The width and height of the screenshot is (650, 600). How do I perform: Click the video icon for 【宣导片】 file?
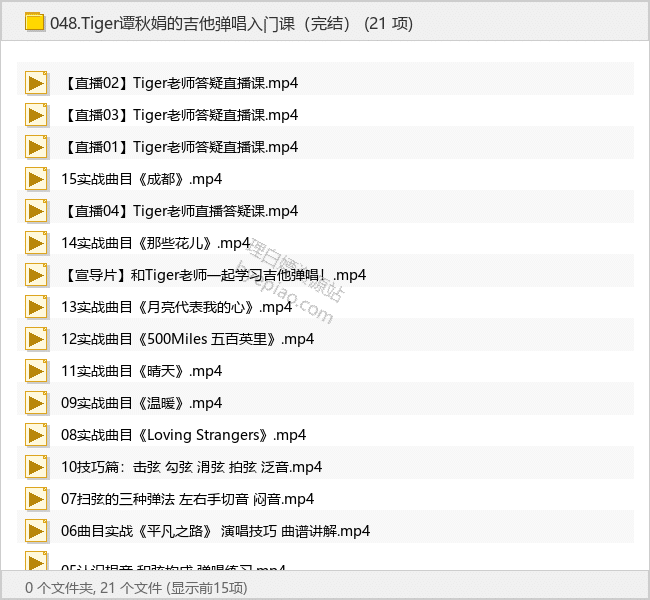(36, 275)
